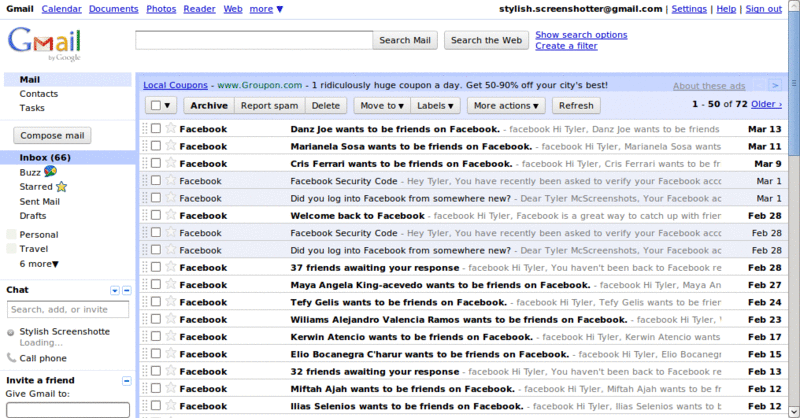Click the Call phone handset icon
Screen dimensions: 800x418
(x=11, y=358)
